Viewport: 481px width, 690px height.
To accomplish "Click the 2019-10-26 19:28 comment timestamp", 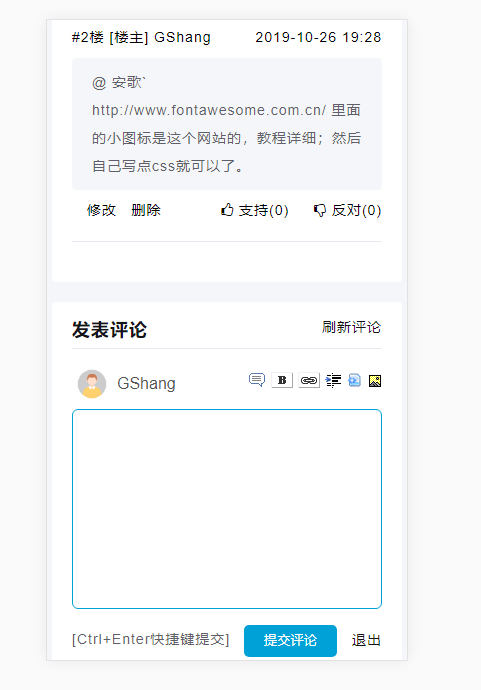I will click(318, 37).
